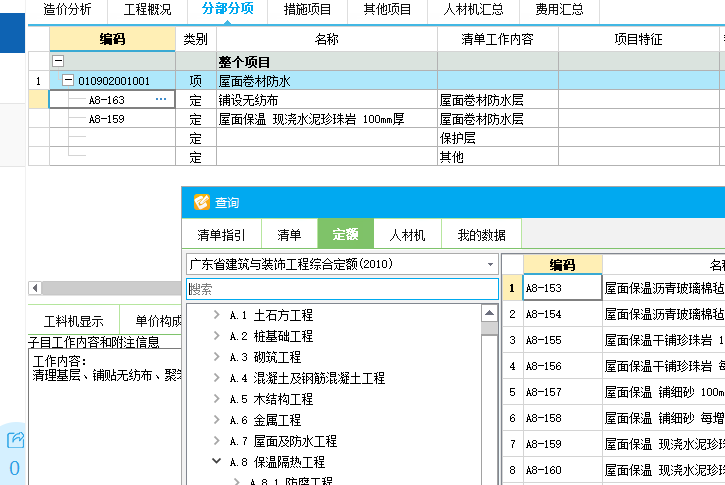The image size is (725, 485).
Task: Click the 查询 dialog app icon
Action: pos(202,202)
